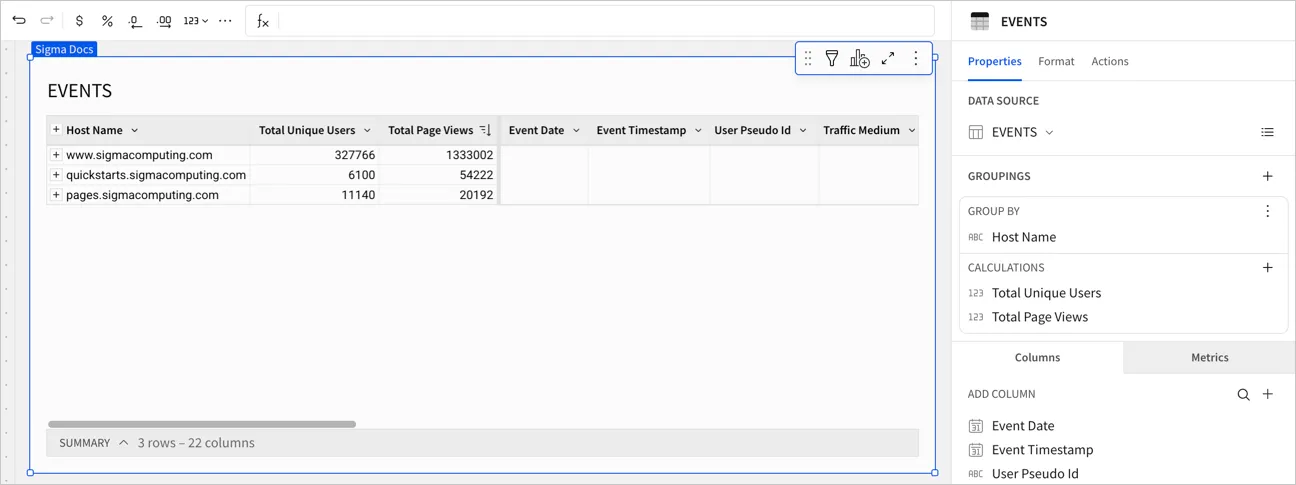Select Host Name grouping key
The image size is (1296, 485).
point(1024,237)
